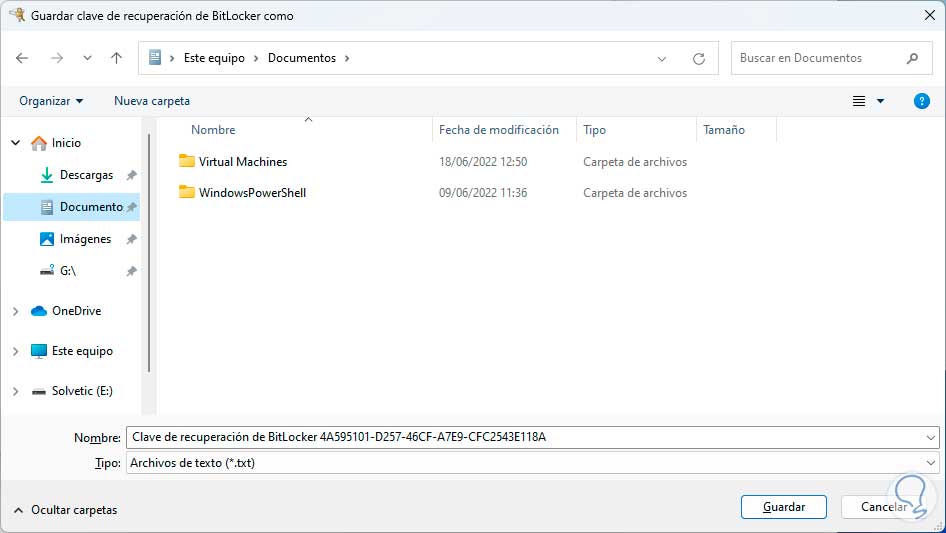Click date 18/06/2022 12:50

pyautogui.click(x=483, y=162)
